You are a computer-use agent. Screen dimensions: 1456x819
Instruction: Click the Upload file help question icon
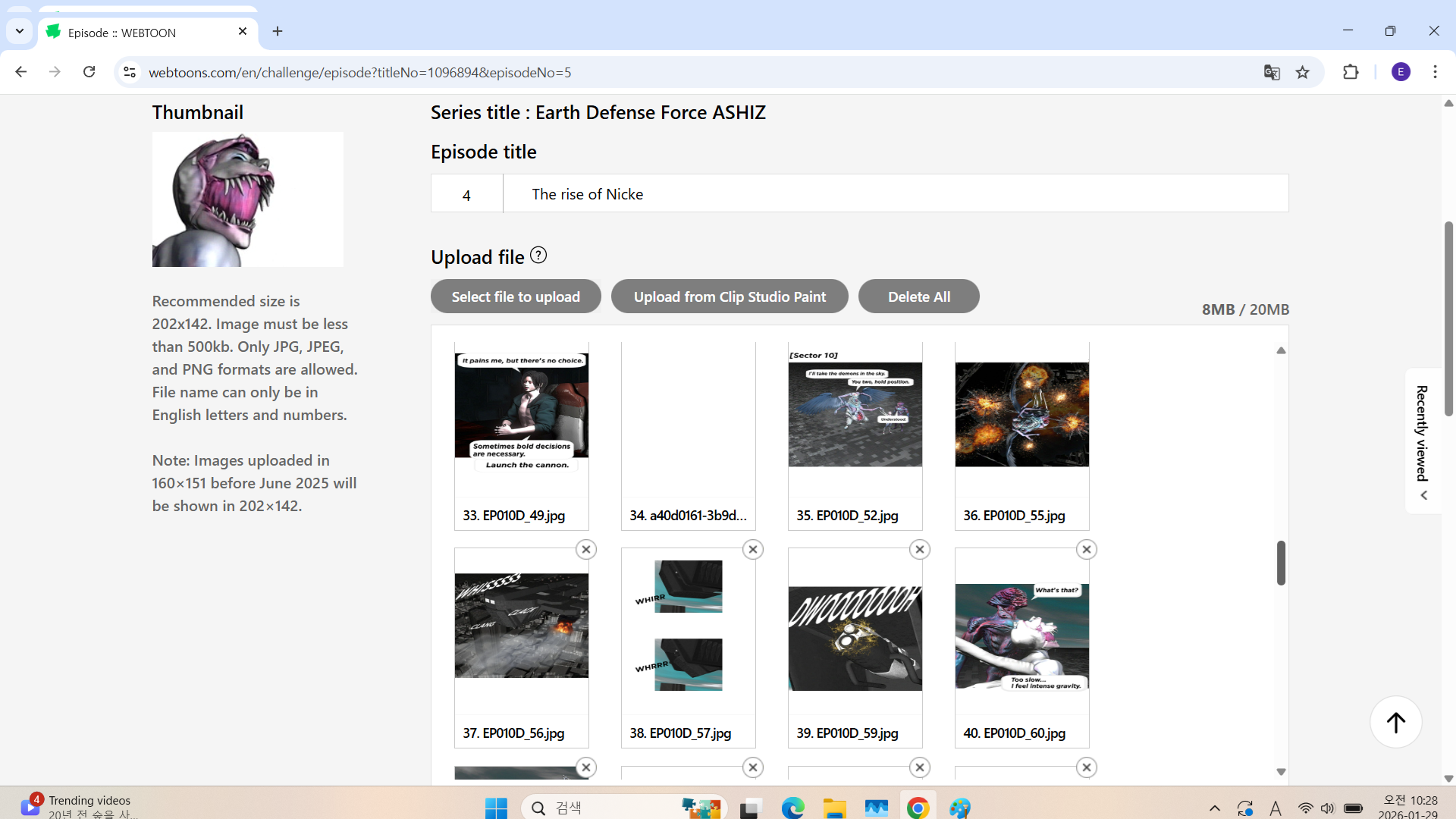538,256
